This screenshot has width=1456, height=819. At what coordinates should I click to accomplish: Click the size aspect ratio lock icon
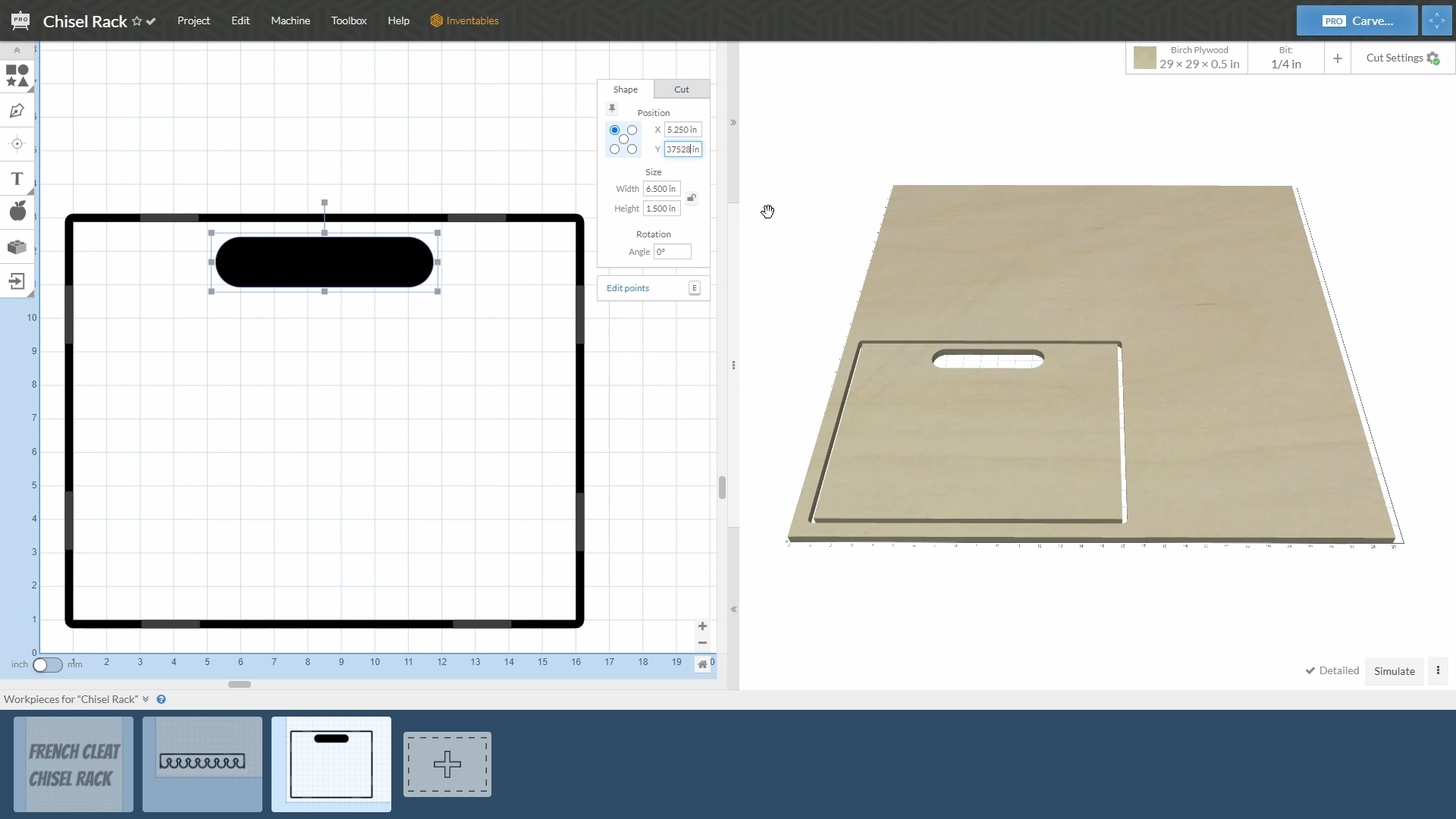692,198
